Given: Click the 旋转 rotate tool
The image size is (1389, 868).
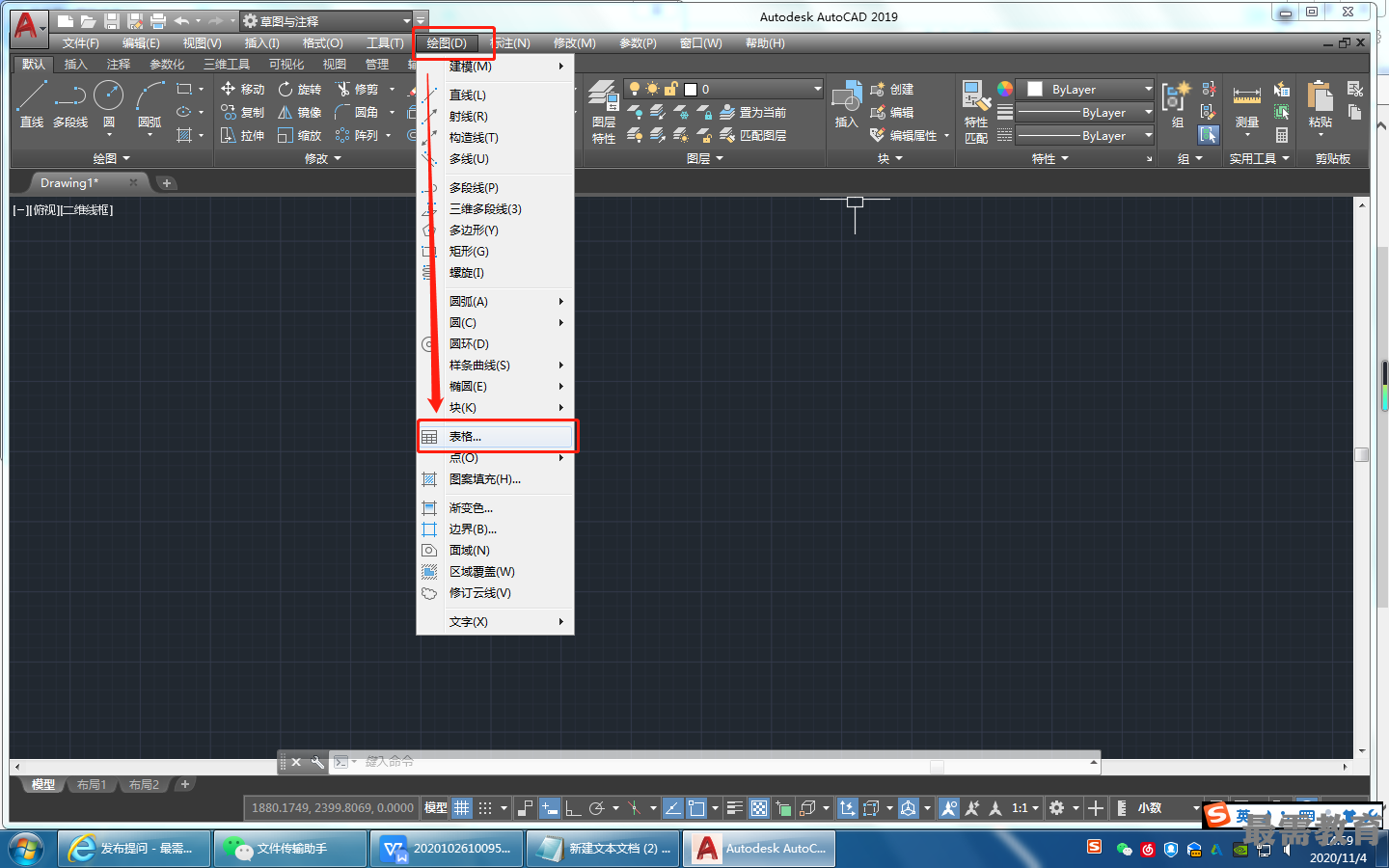Looking at the screenshot, I should (300, 89).
